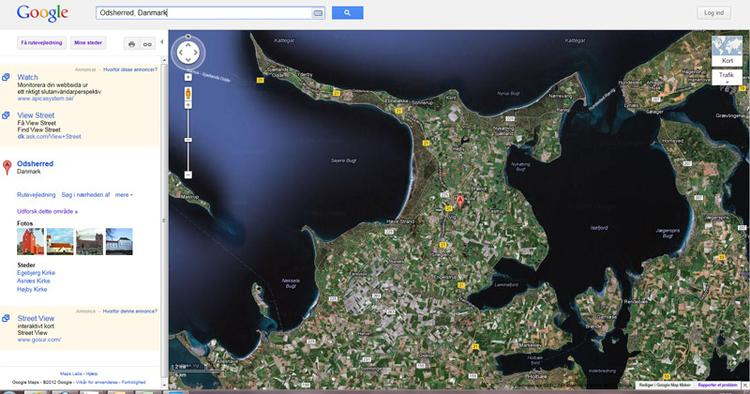Image resolution: width=750 pixels, height=394 pixels.
Task: Switch to Kort map view thumbnail
Action: (727, 51)
